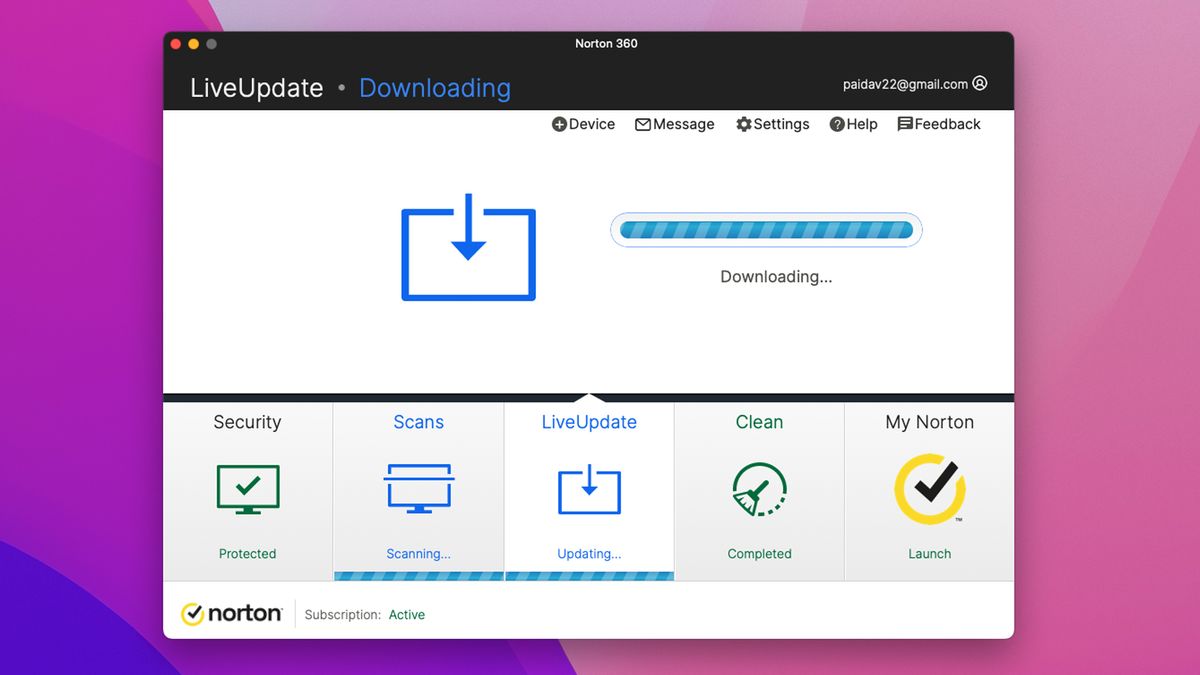Open the My Norton tab
1200x675 pixels.
pos(929,422)
